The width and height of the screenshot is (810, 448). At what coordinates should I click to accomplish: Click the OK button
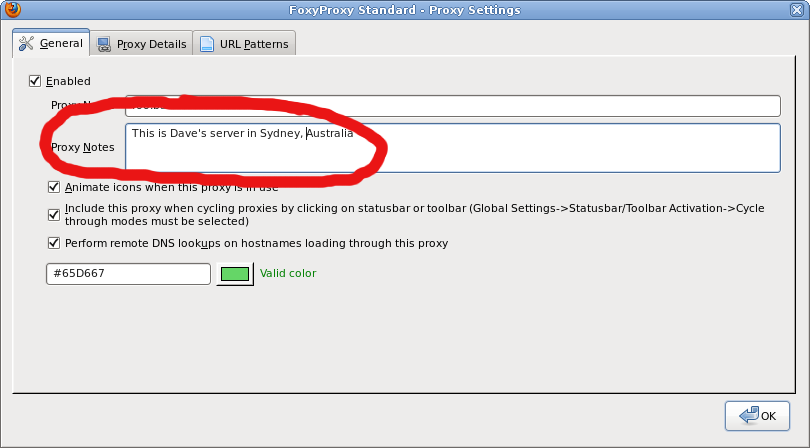(757, 415)
